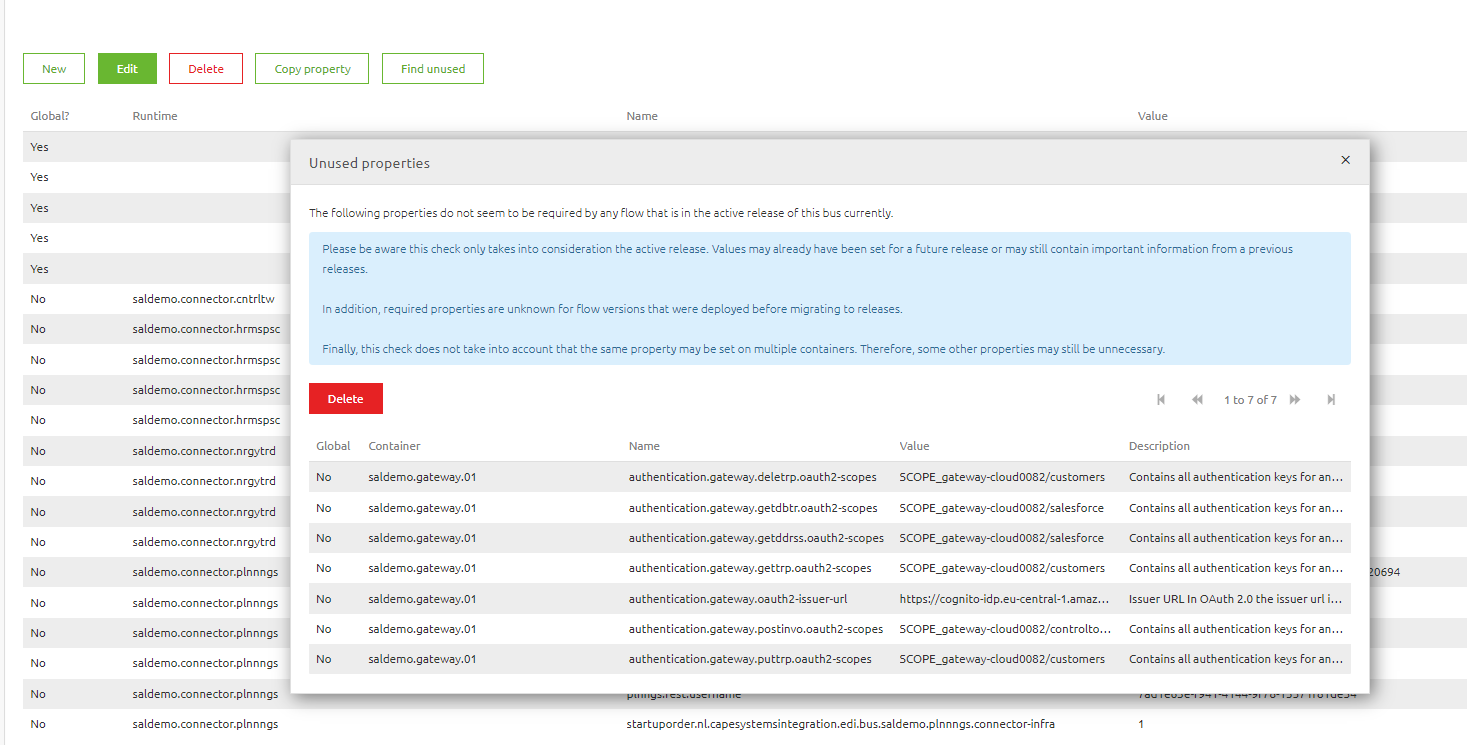Open the Edit action for properties
This screenshot has height=745, width=1467.
127,68
